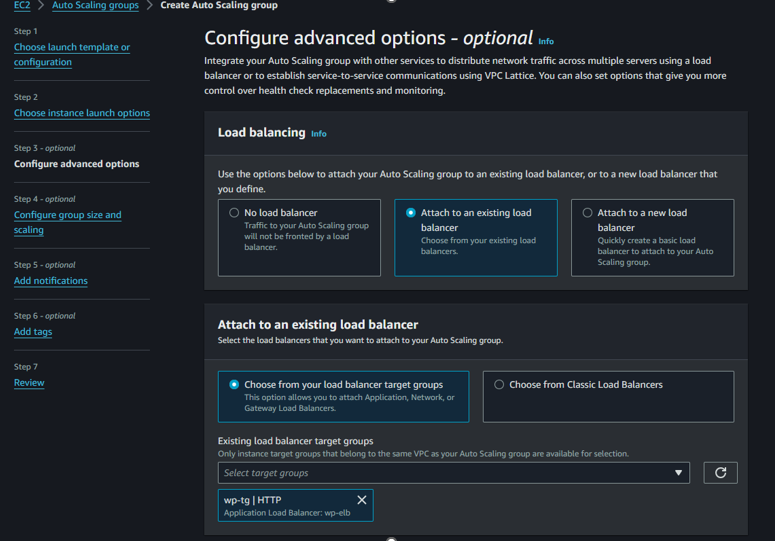Open the Add notifications step

50,281
